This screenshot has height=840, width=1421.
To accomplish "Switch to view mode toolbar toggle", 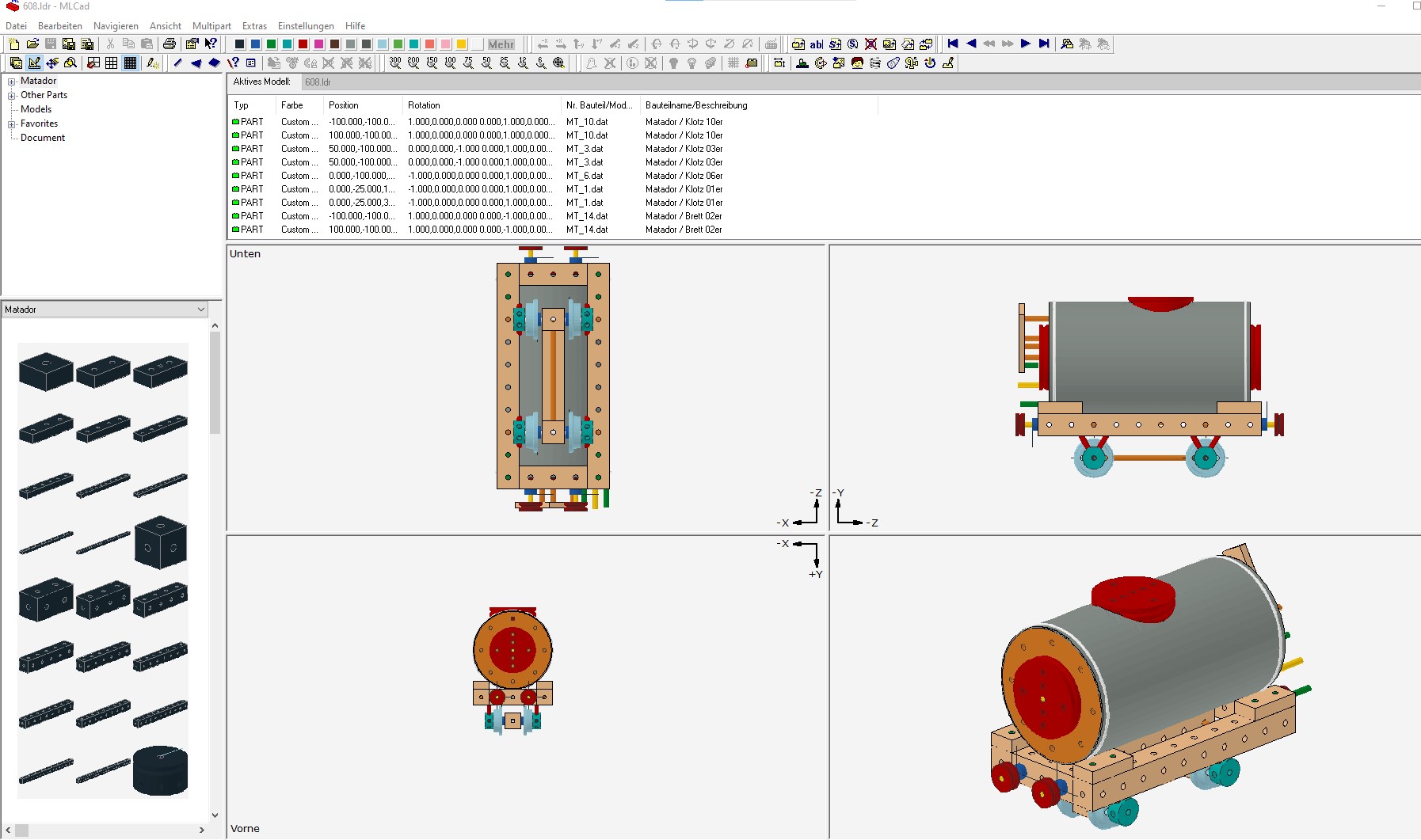I will pyautogui.click(x=16, y=63).
